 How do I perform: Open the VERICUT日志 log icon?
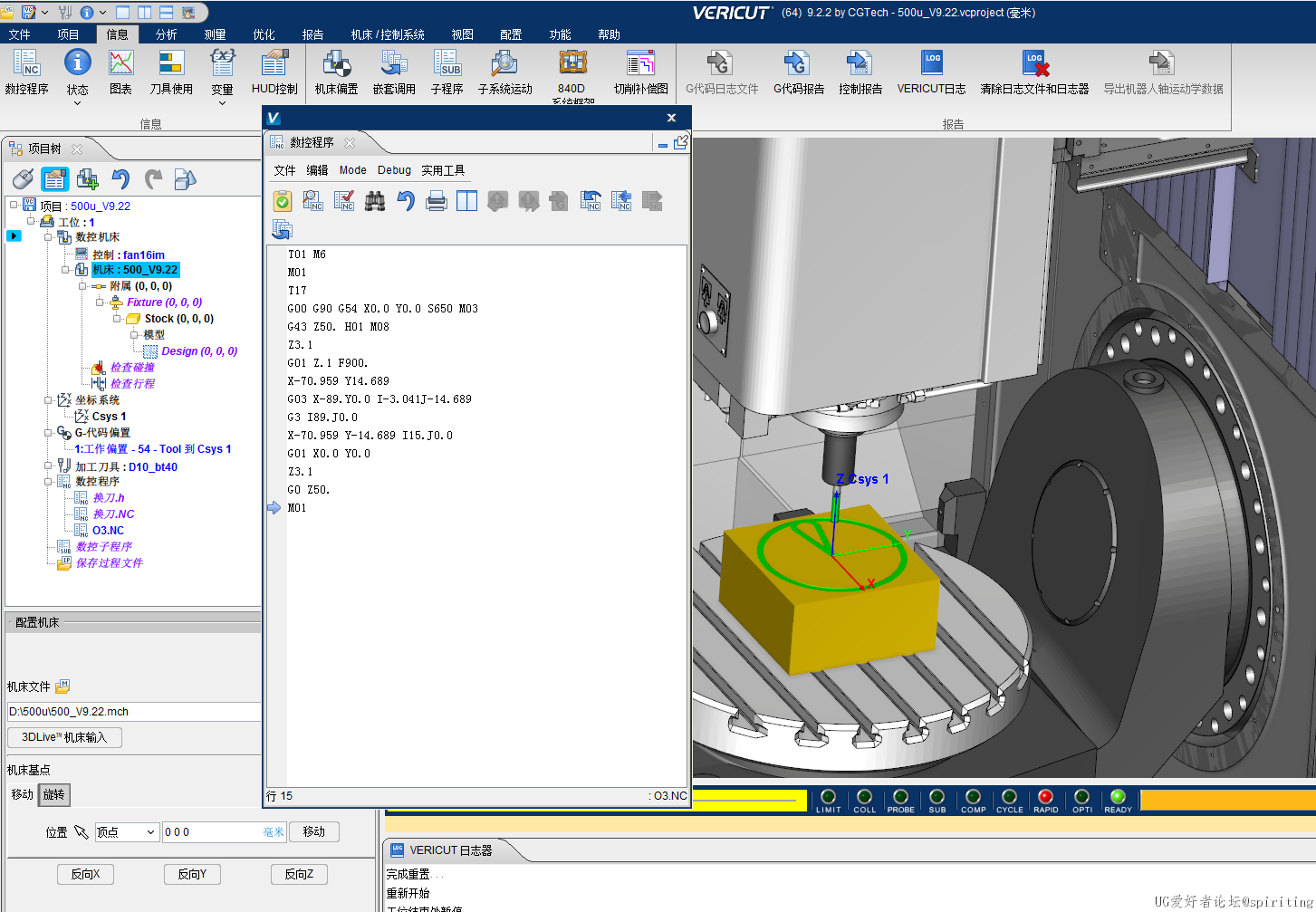(931, 72)
